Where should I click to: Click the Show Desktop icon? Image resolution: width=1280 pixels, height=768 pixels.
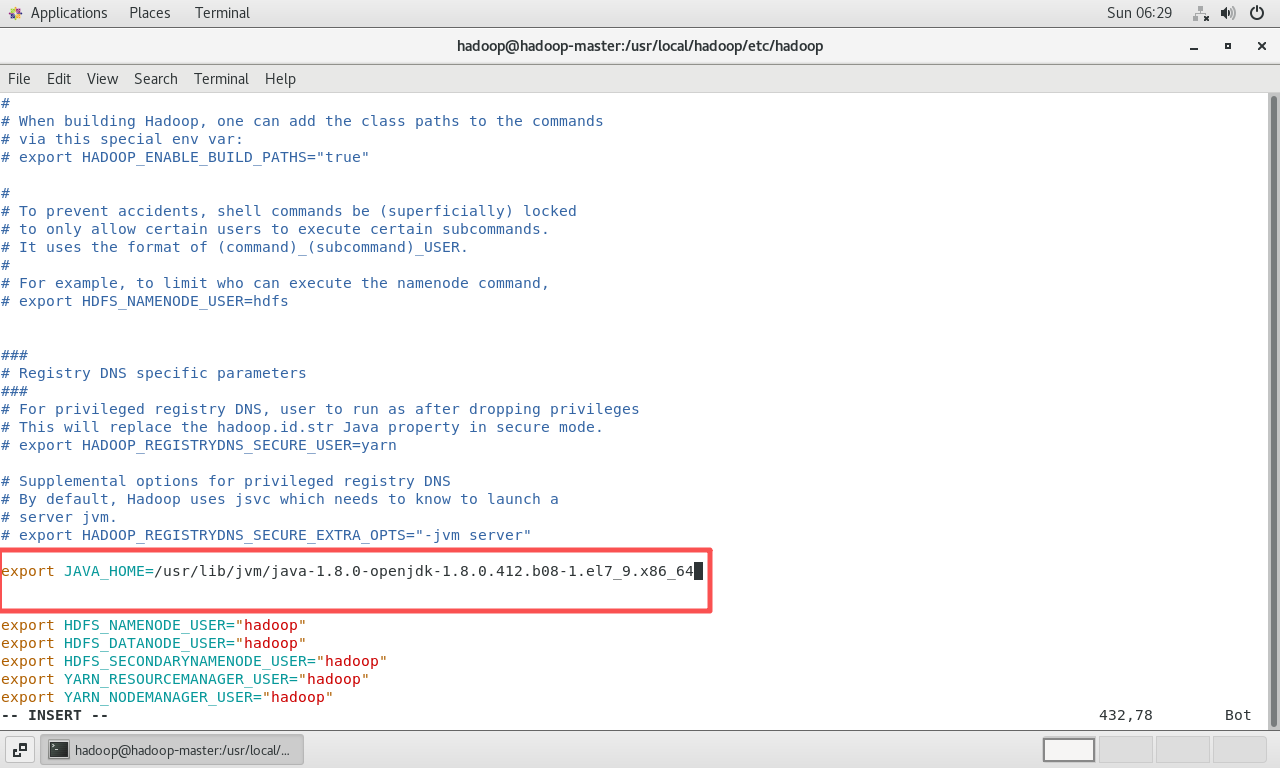[19, 749]
